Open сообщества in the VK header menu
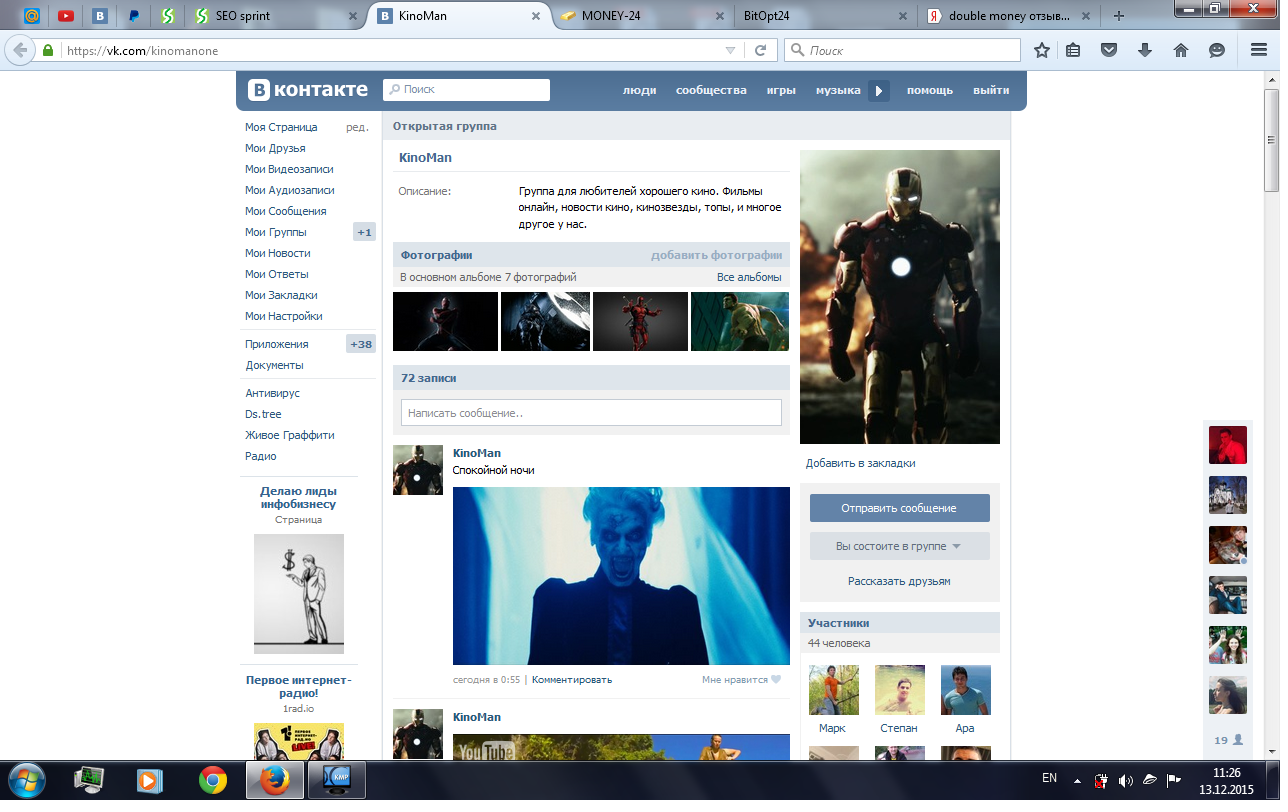The height and width of the screenshot is (812, 1288). [x=711, y=90]
